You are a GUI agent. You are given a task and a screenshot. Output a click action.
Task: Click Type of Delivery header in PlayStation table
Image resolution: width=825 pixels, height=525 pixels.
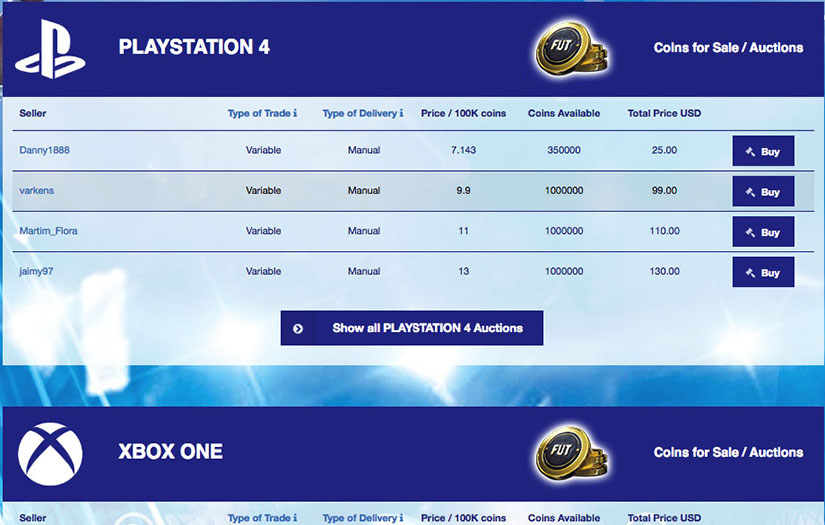(x=360, y=113)
